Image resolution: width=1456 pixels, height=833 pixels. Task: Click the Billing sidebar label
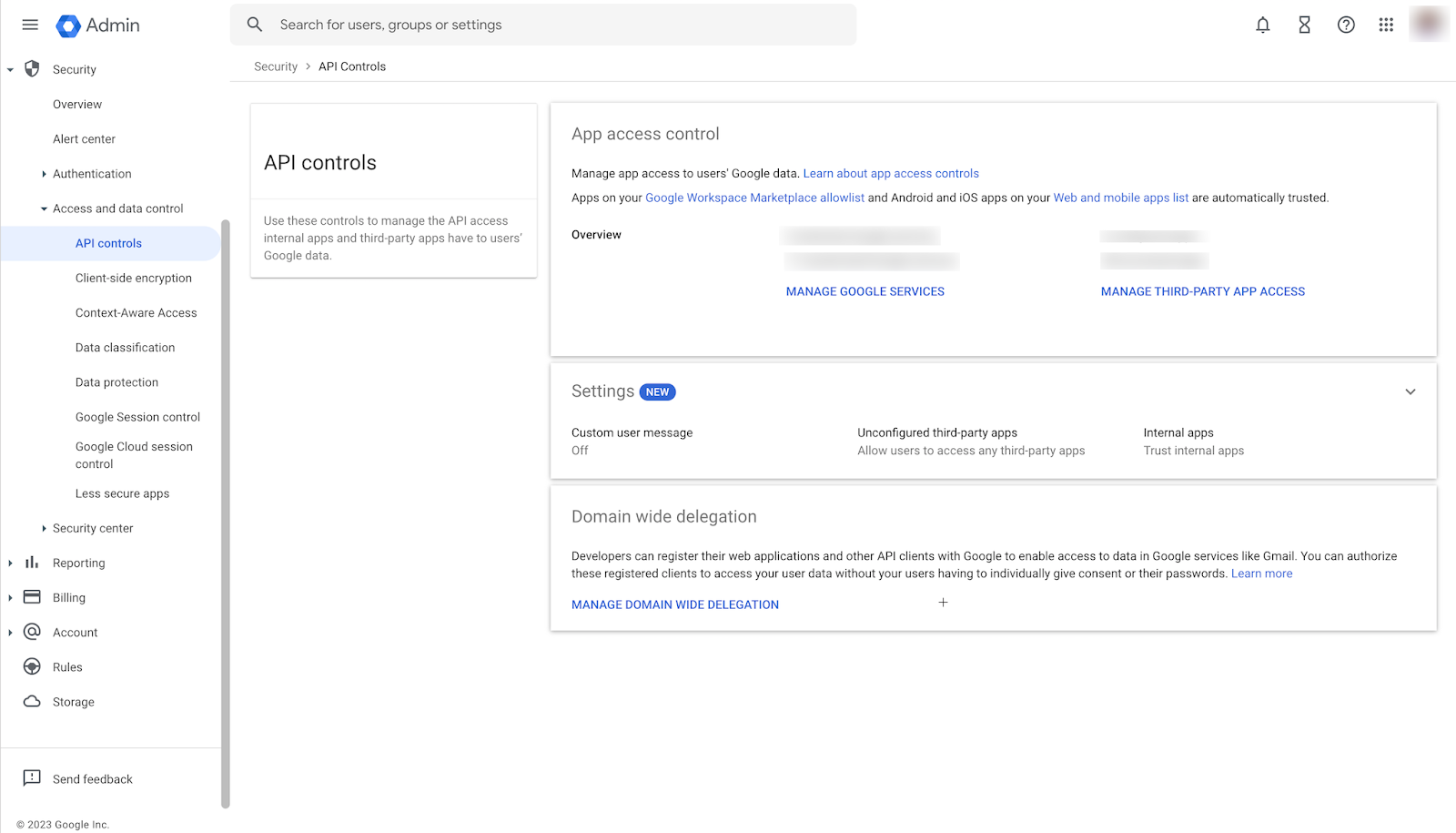coord(69,598)
